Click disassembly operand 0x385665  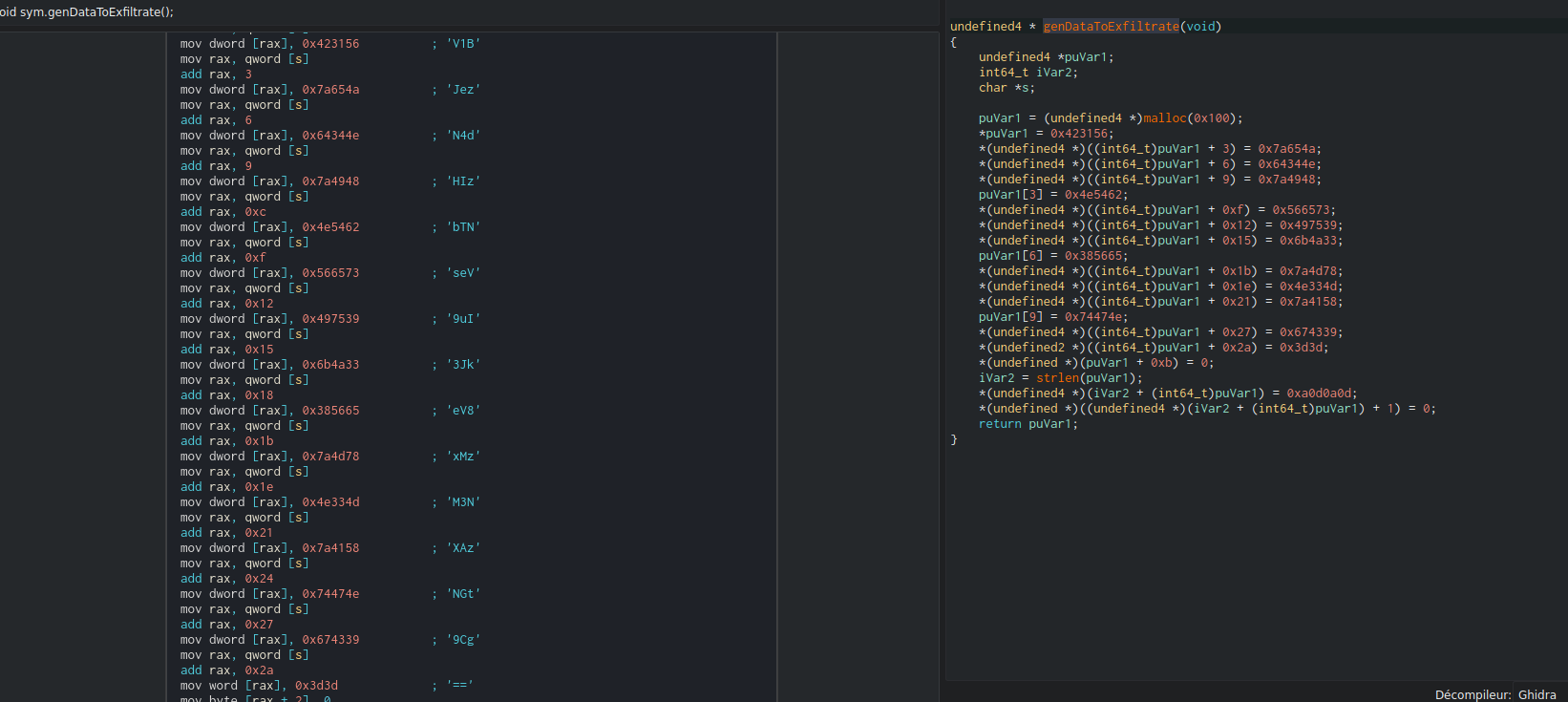[330, 411]
